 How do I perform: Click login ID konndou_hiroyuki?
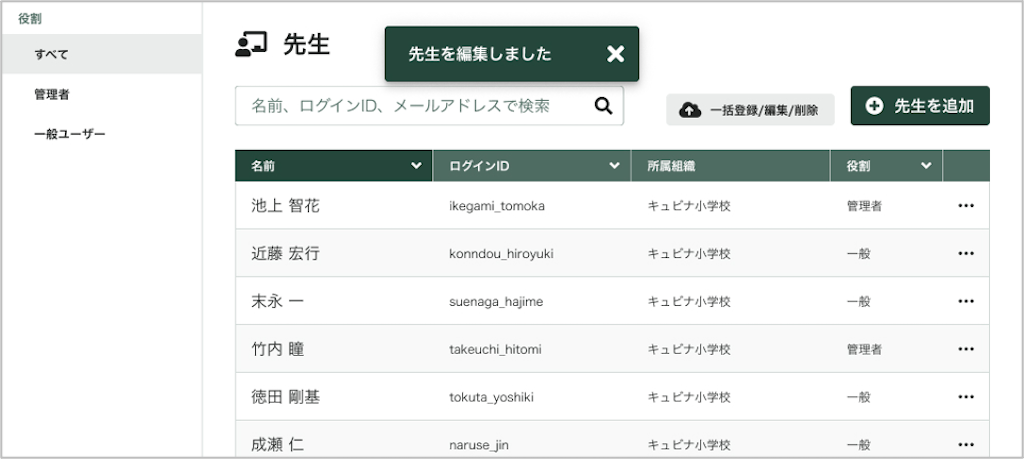pyautogui.click(x=502, y=254)
